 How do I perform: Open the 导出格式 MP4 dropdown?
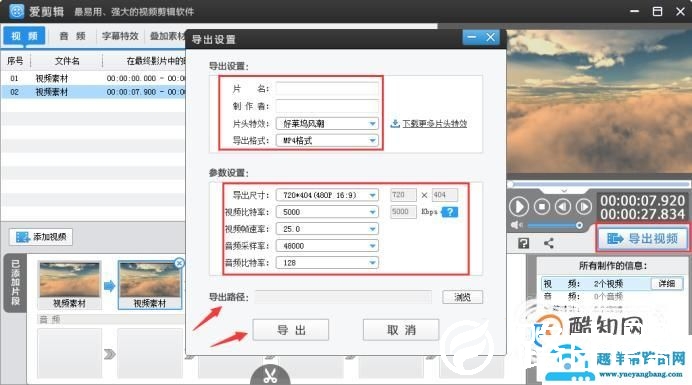[327, 141]
